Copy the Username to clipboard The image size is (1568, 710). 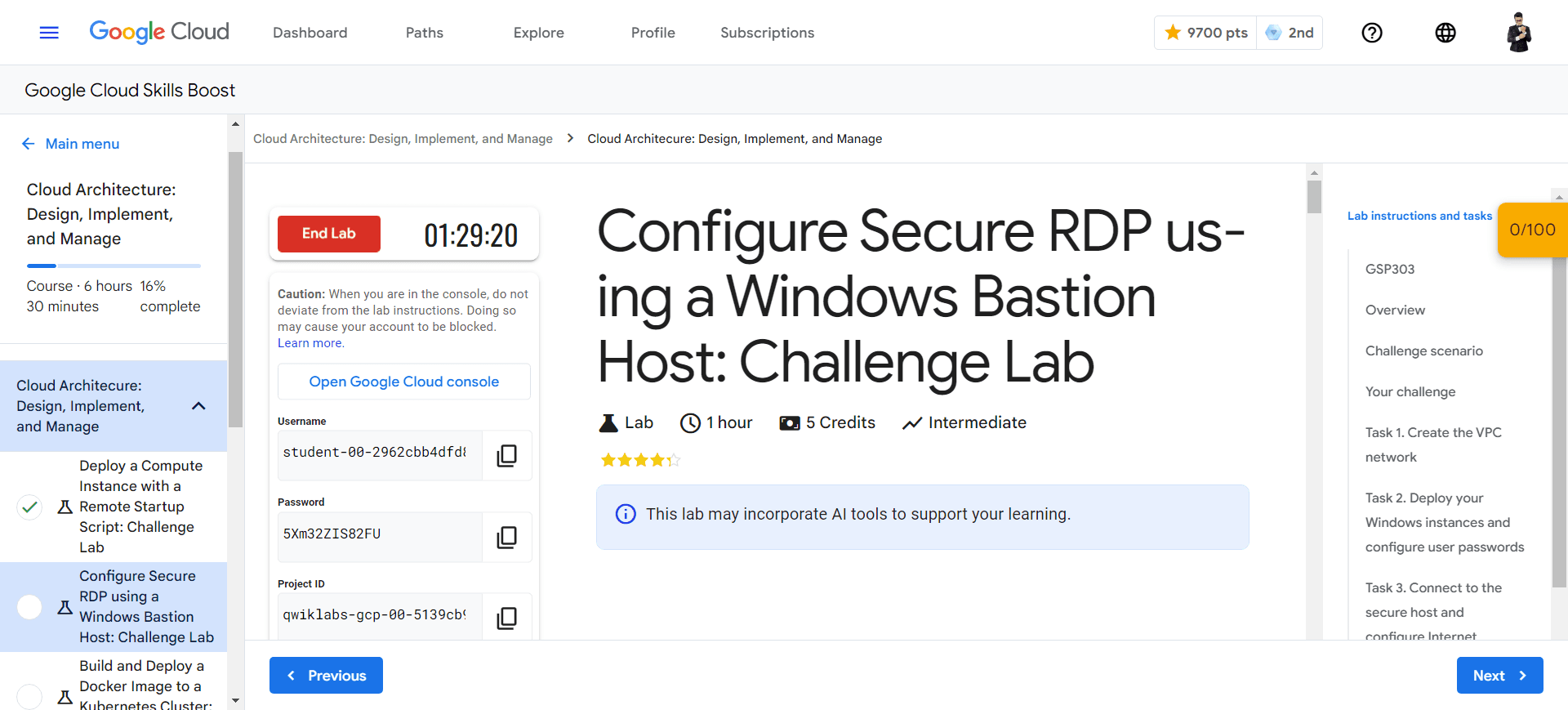(507, 455)
